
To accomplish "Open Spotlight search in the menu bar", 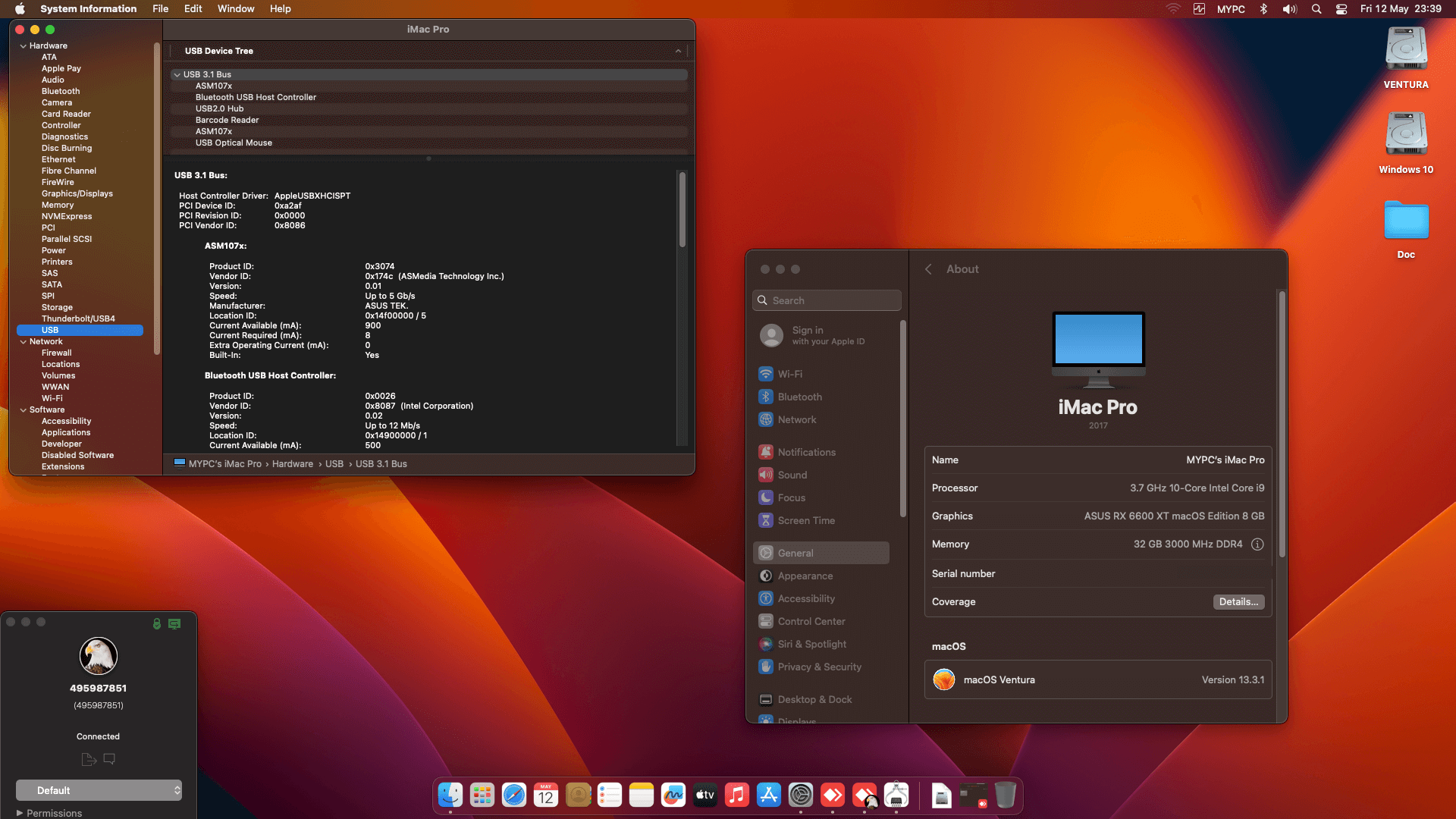I will [x=1316, y=9].
